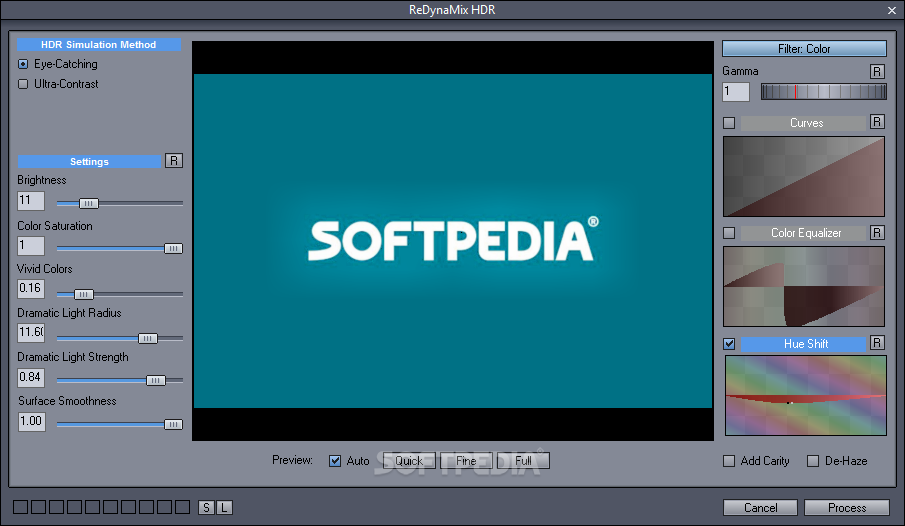Click the Color Saturation slider handle
The image size is (905, 526).
tap(173, 248)
